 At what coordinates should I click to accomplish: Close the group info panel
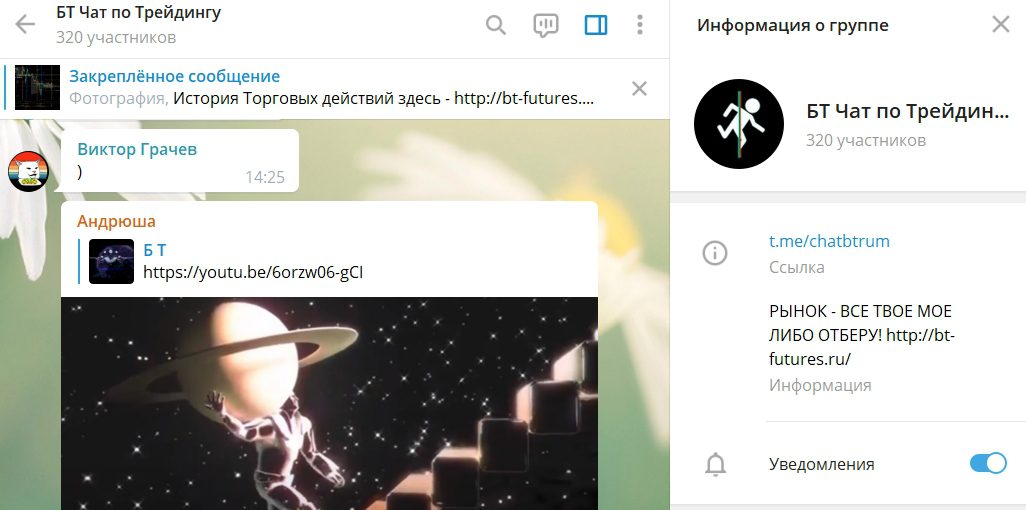click(x=1000, y=25)
